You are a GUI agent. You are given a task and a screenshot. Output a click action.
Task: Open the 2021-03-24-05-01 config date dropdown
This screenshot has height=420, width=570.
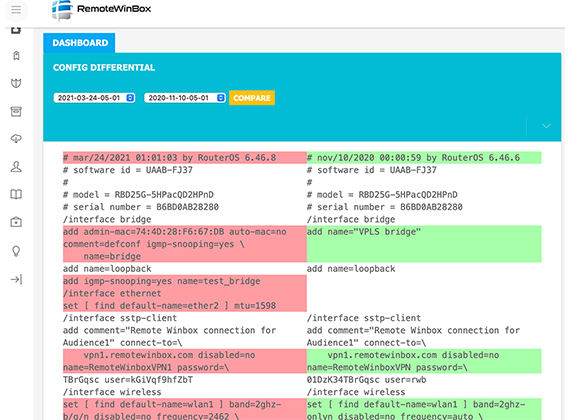click(x=95, y=98)
